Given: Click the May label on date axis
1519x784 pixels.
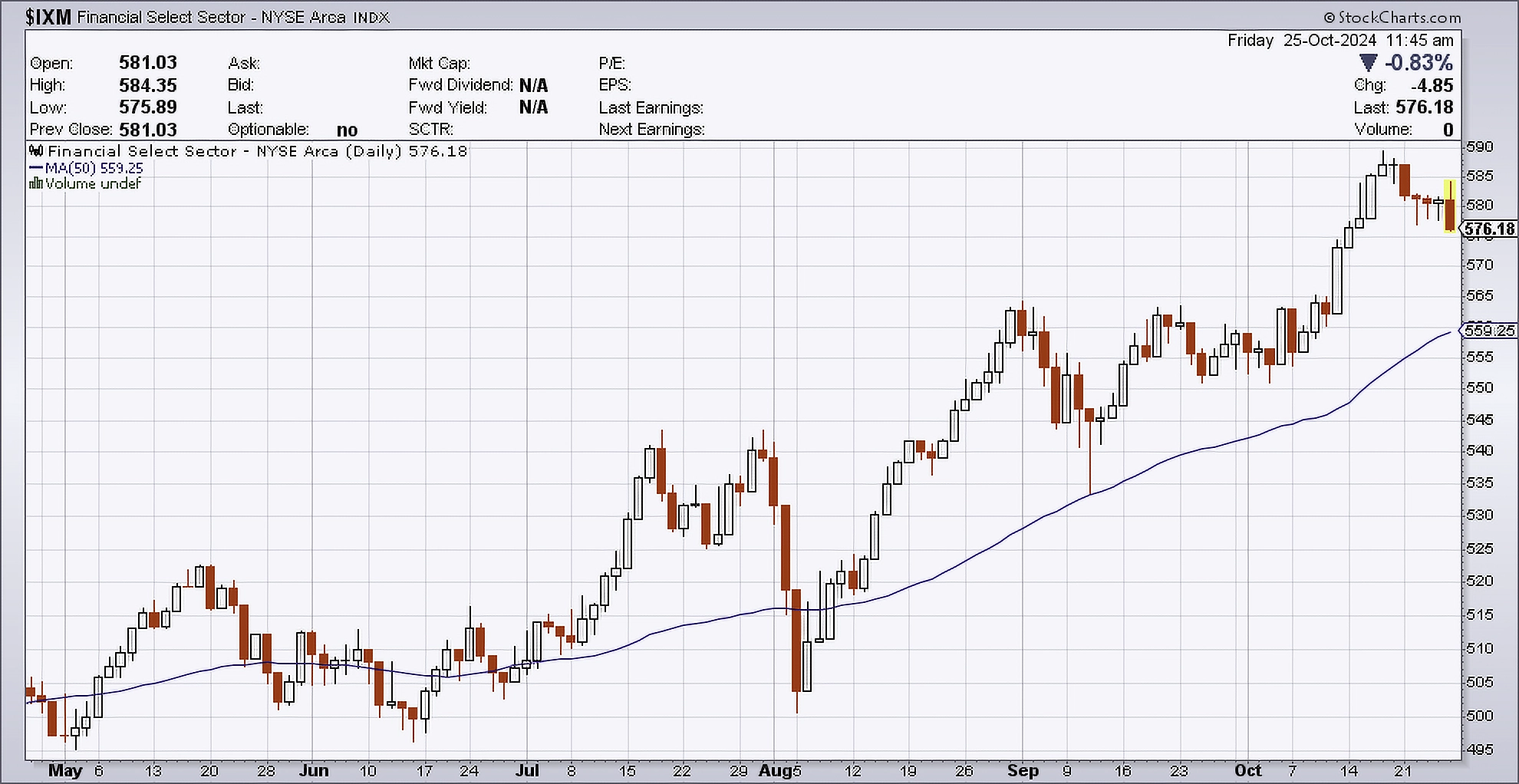Looking at the screenshot, I should coord(64,770).
